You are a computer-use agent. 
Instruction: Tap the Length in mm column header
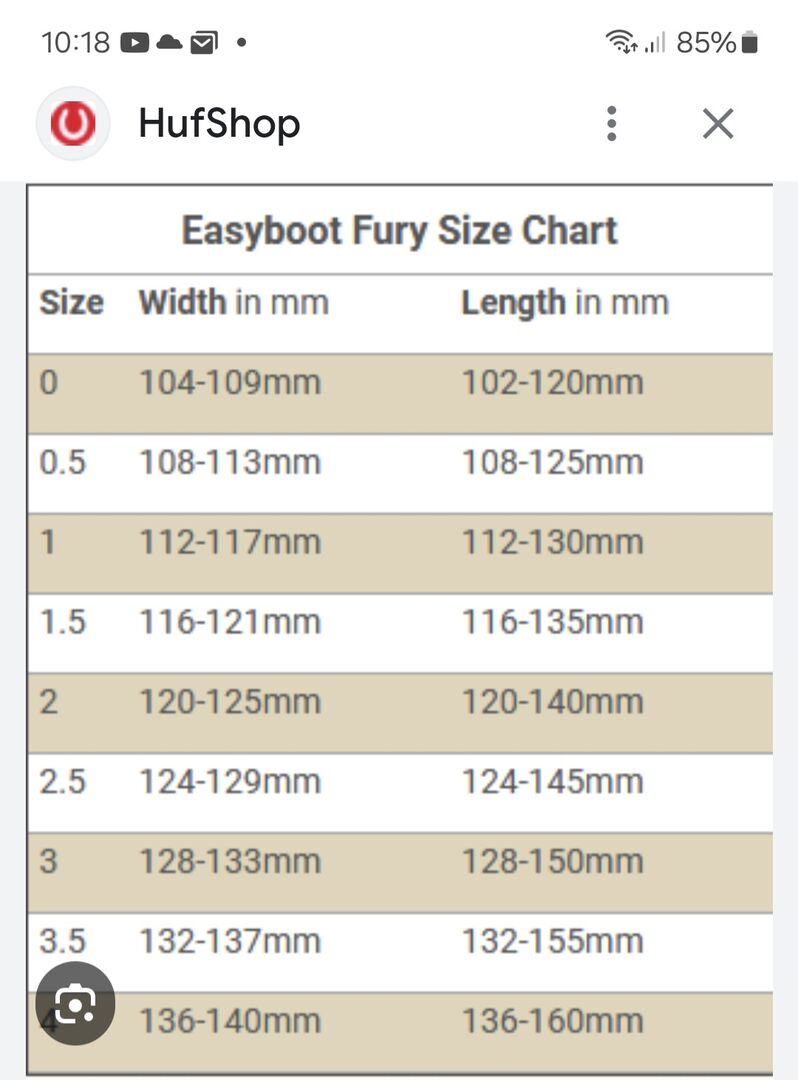tap(564, 302)
